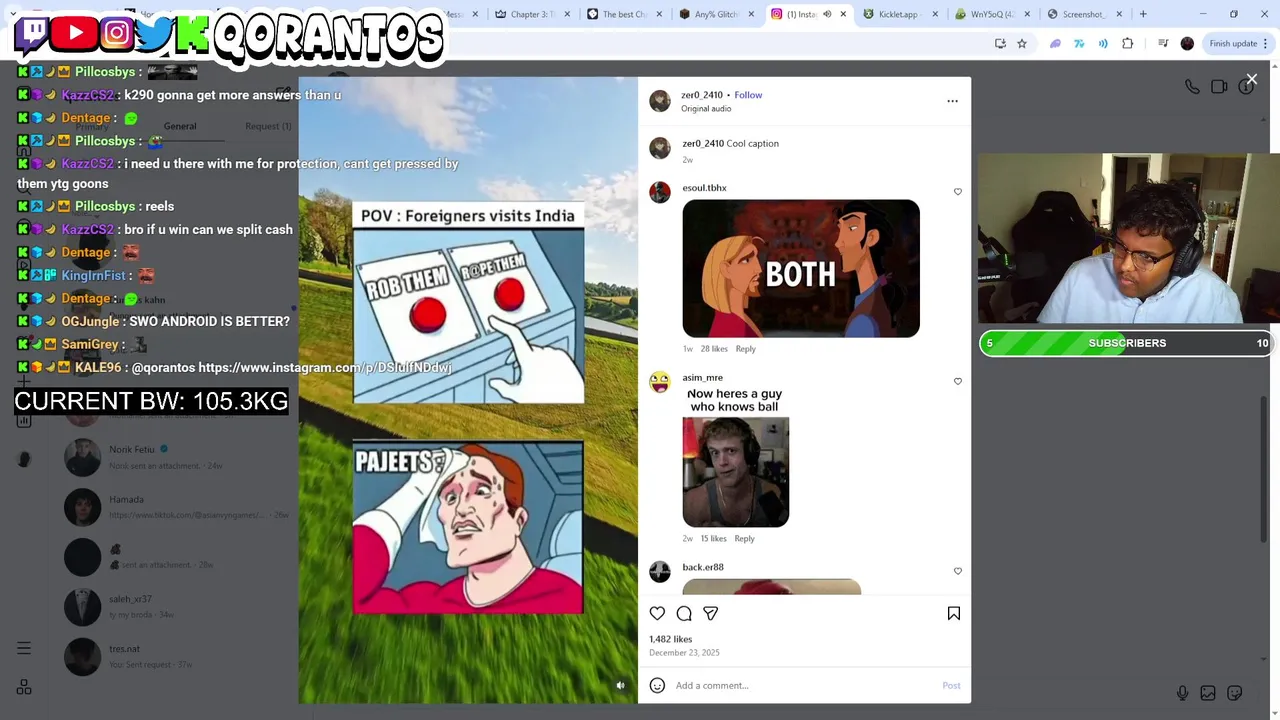Click the green subscribers goal progress bar
The height and width of the screenshot is (720, 1280).
[x=1127, y=343]
